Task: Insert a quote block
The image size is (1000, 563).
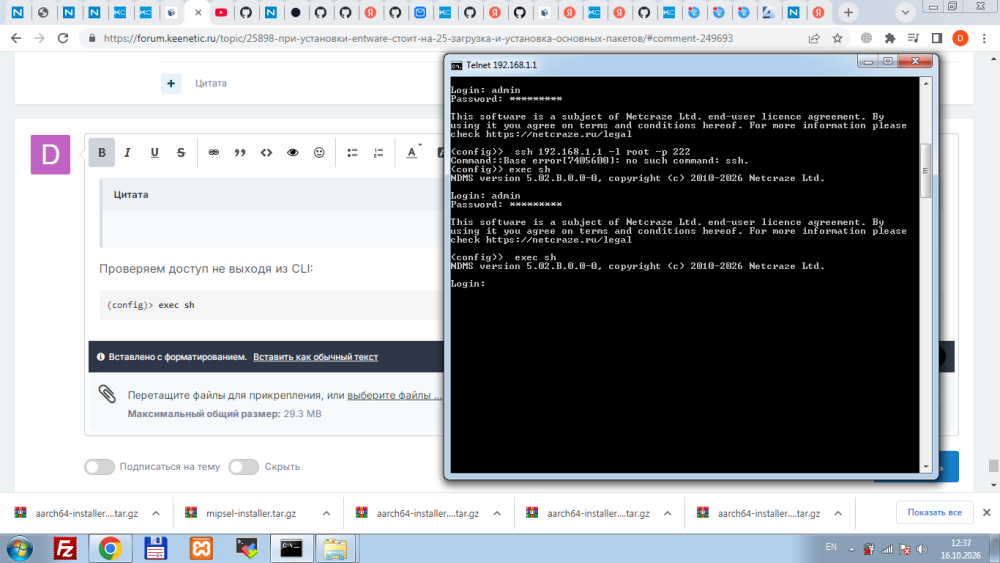Action: coord(240,152)
